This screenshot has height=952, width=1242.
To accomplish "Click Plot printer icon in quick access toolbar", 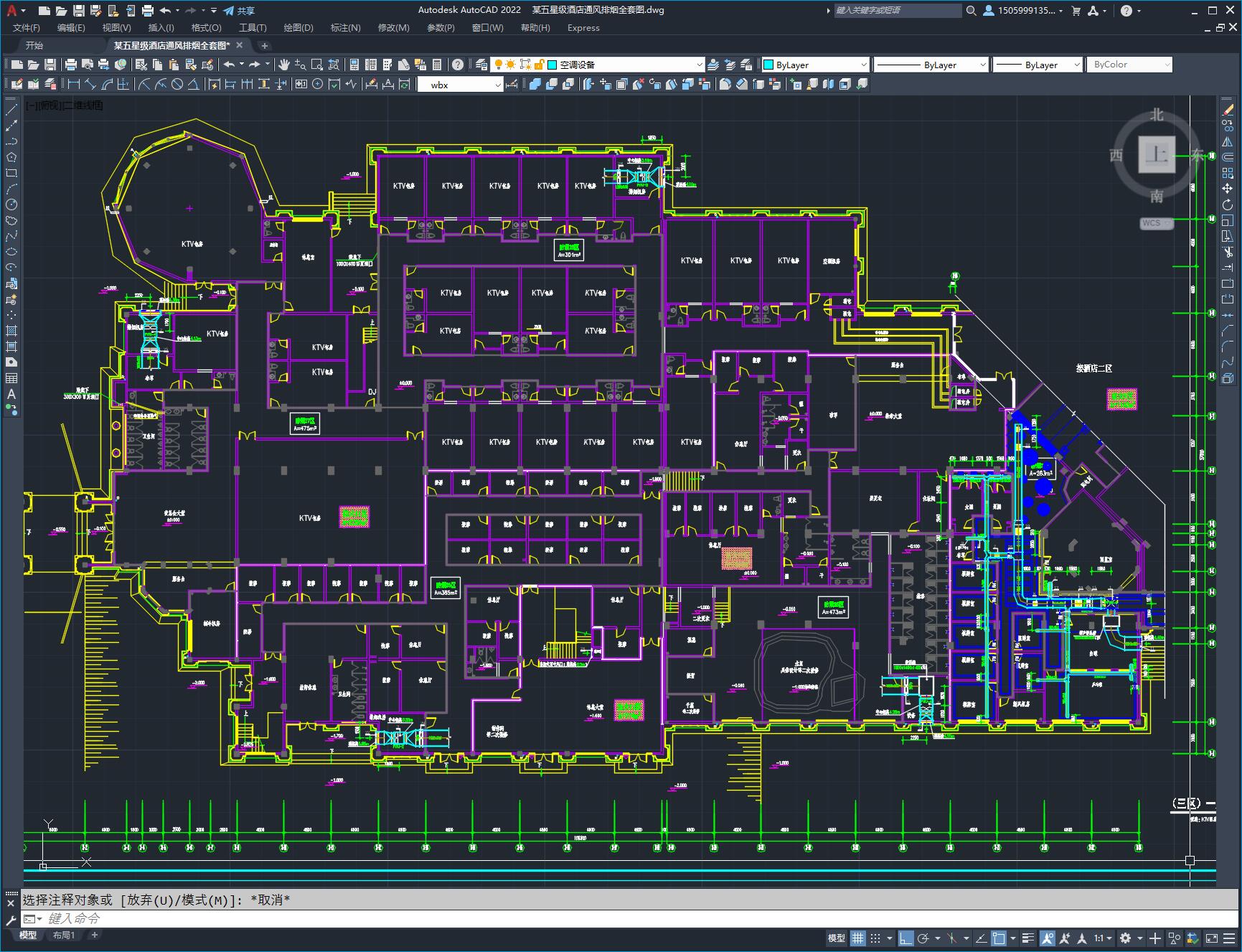I will coord(148,11).
